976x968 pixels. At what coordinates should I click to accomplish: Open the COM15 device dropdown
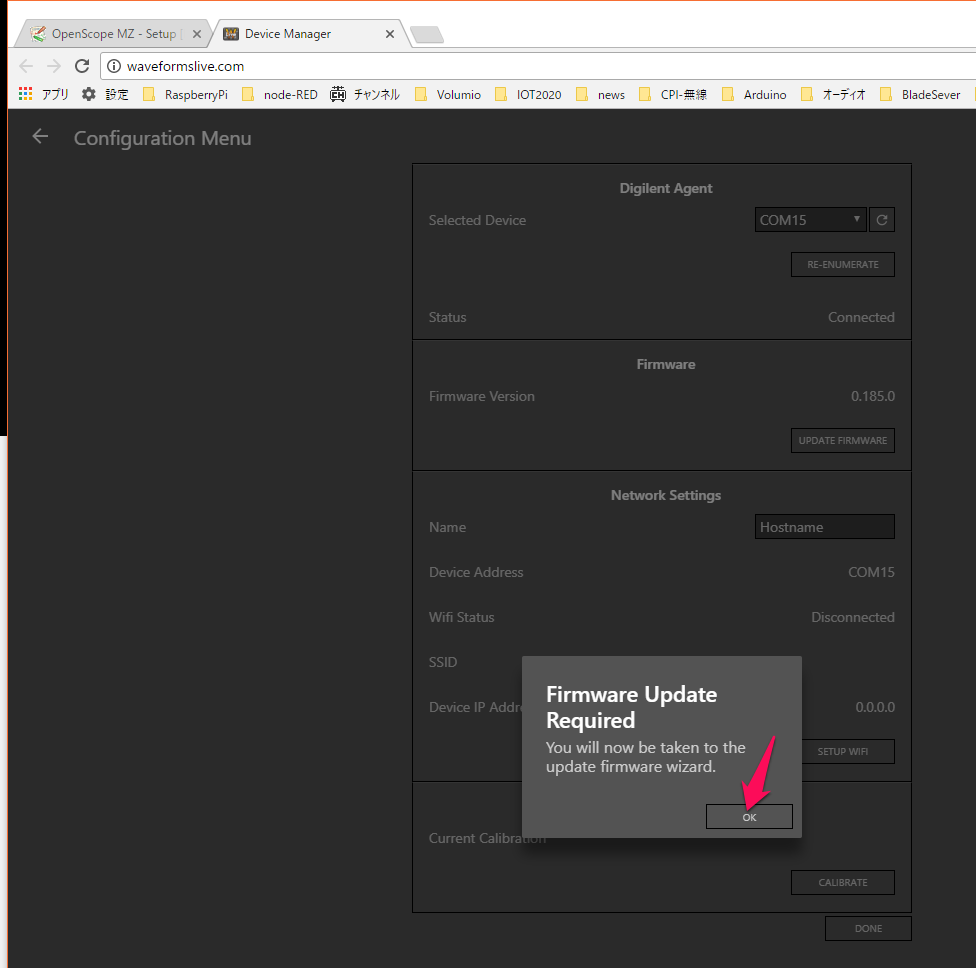810,220
